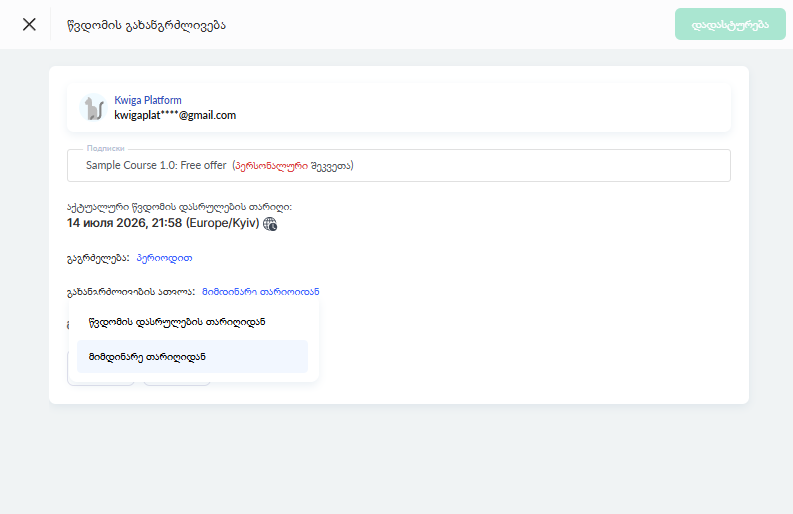Click the red პერსონალური label text

click(272, 166)
